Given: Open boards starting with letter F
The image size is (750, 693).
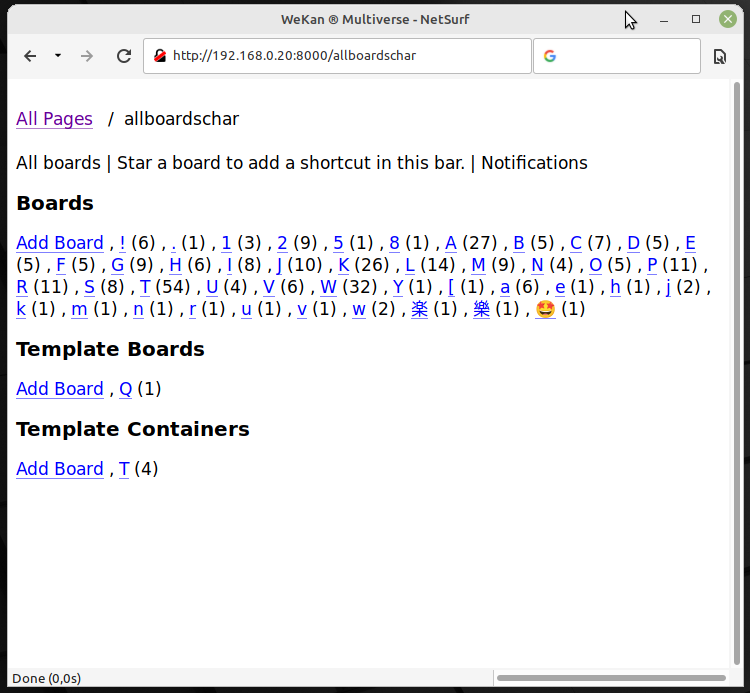Looking at the screenshot, I should coord(61,264).
